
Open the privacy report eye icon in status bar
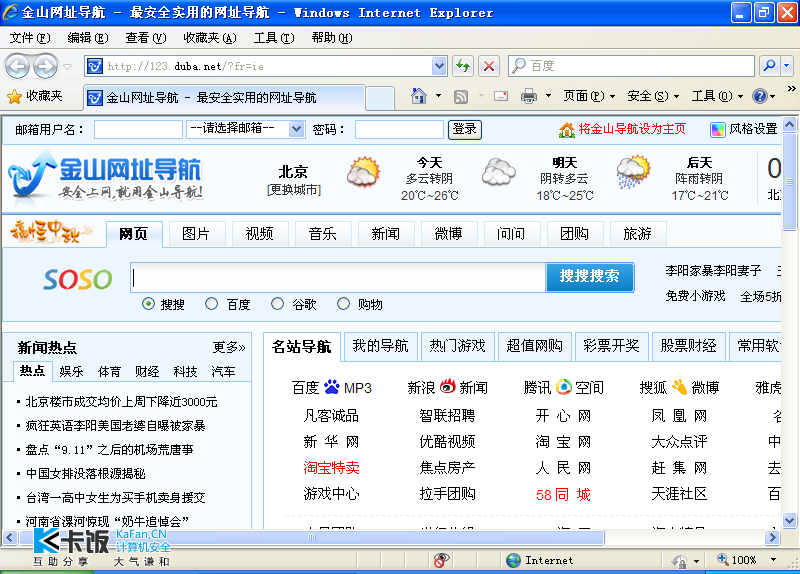441,560
